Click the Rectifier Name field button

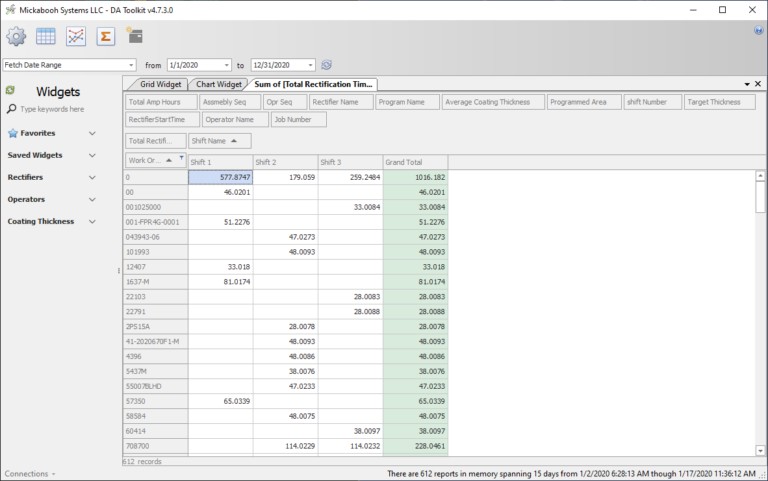tap(341, 102)
